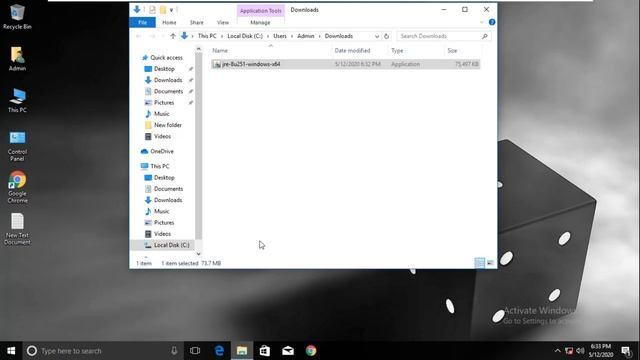This screenshot has height=360, width=640.
Task: Refresh the Downloads folder view
Action: 387,36
